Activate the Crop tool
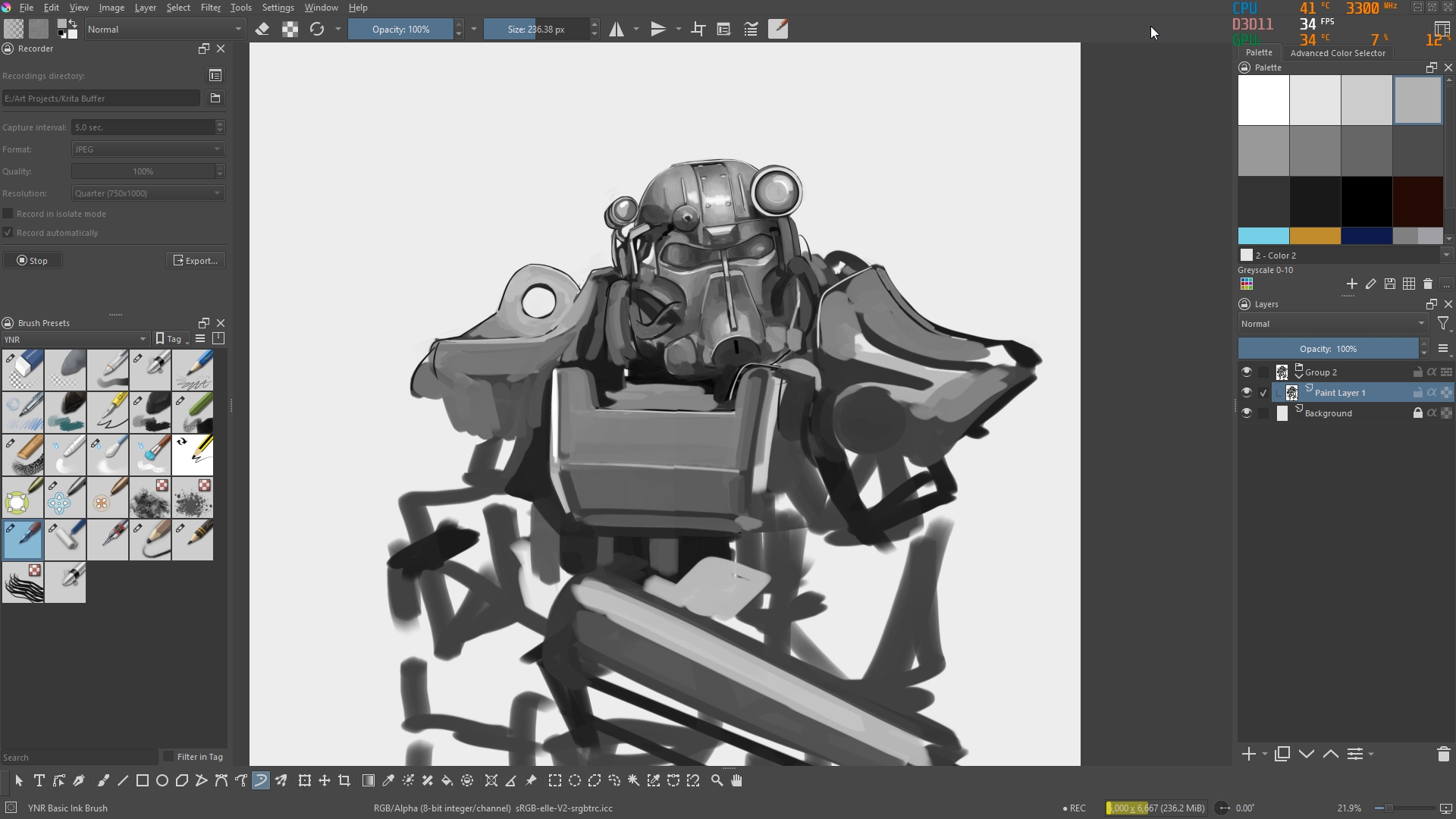 point(344,780)
